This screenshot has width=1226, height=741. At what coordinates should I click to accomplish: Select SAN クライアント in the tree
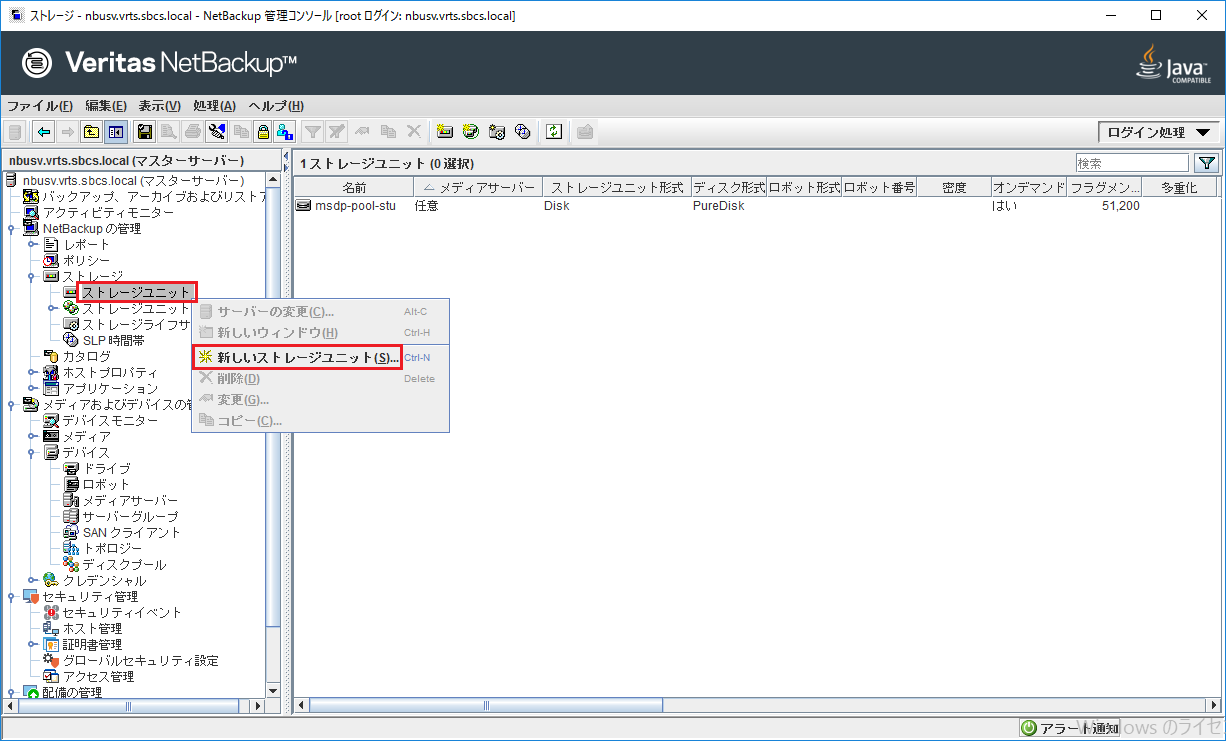[131, 532]
